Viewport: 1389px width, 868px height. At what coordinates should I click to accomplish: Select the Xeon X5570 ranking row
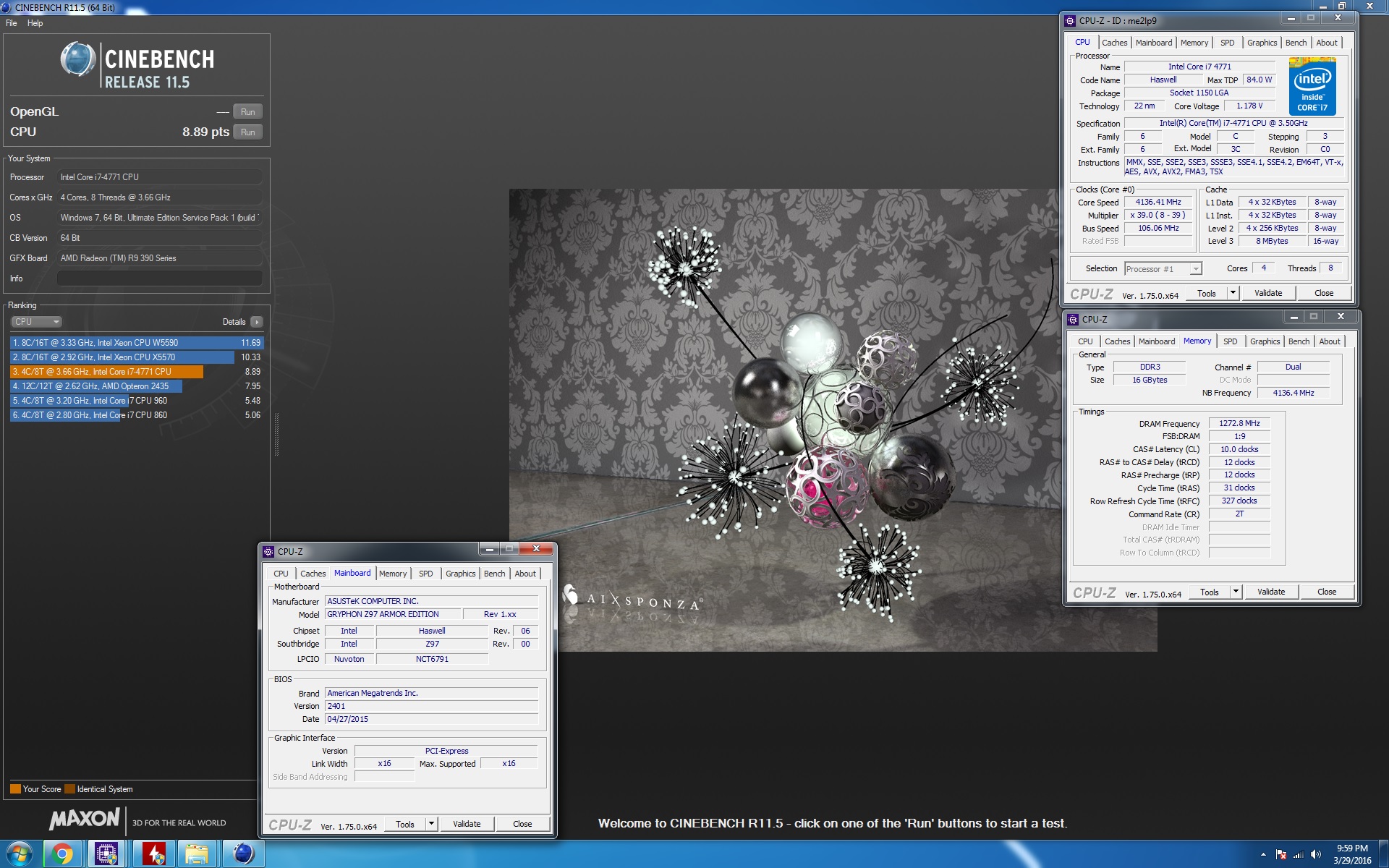[137, 357]
